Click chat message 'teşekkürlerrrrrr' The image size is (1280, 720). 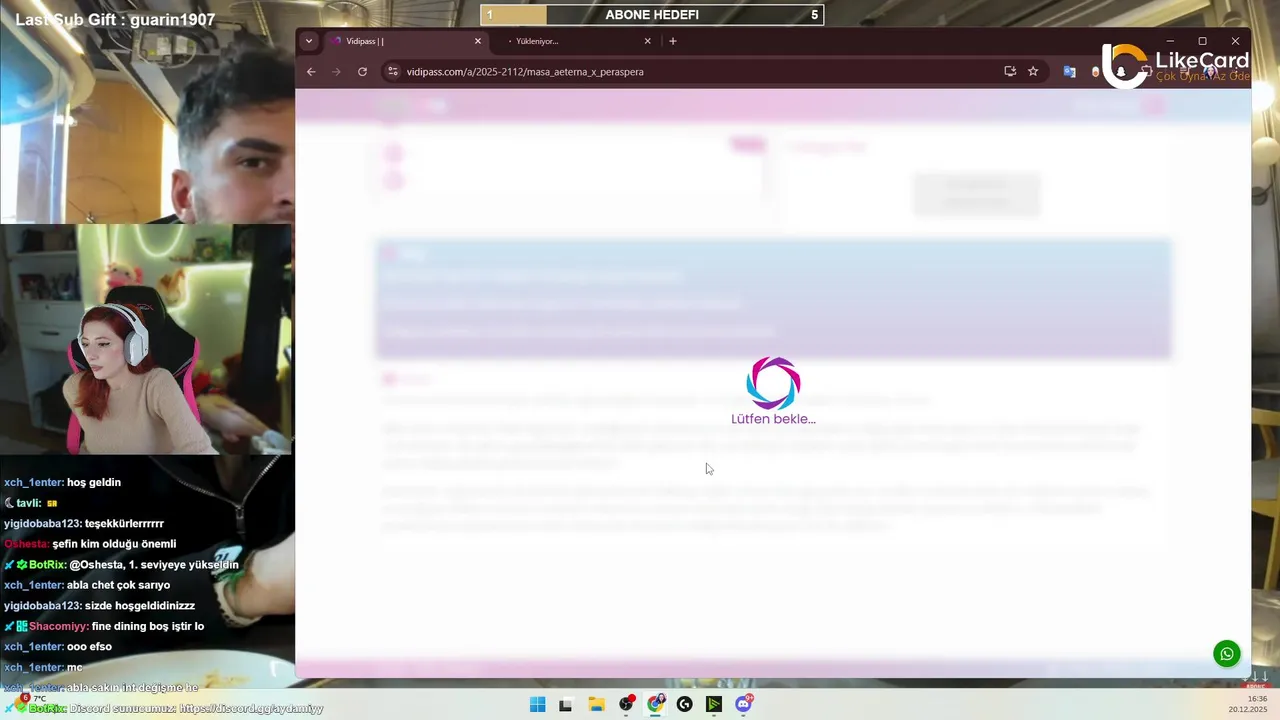pyautogui.click(x=124, y=523)
